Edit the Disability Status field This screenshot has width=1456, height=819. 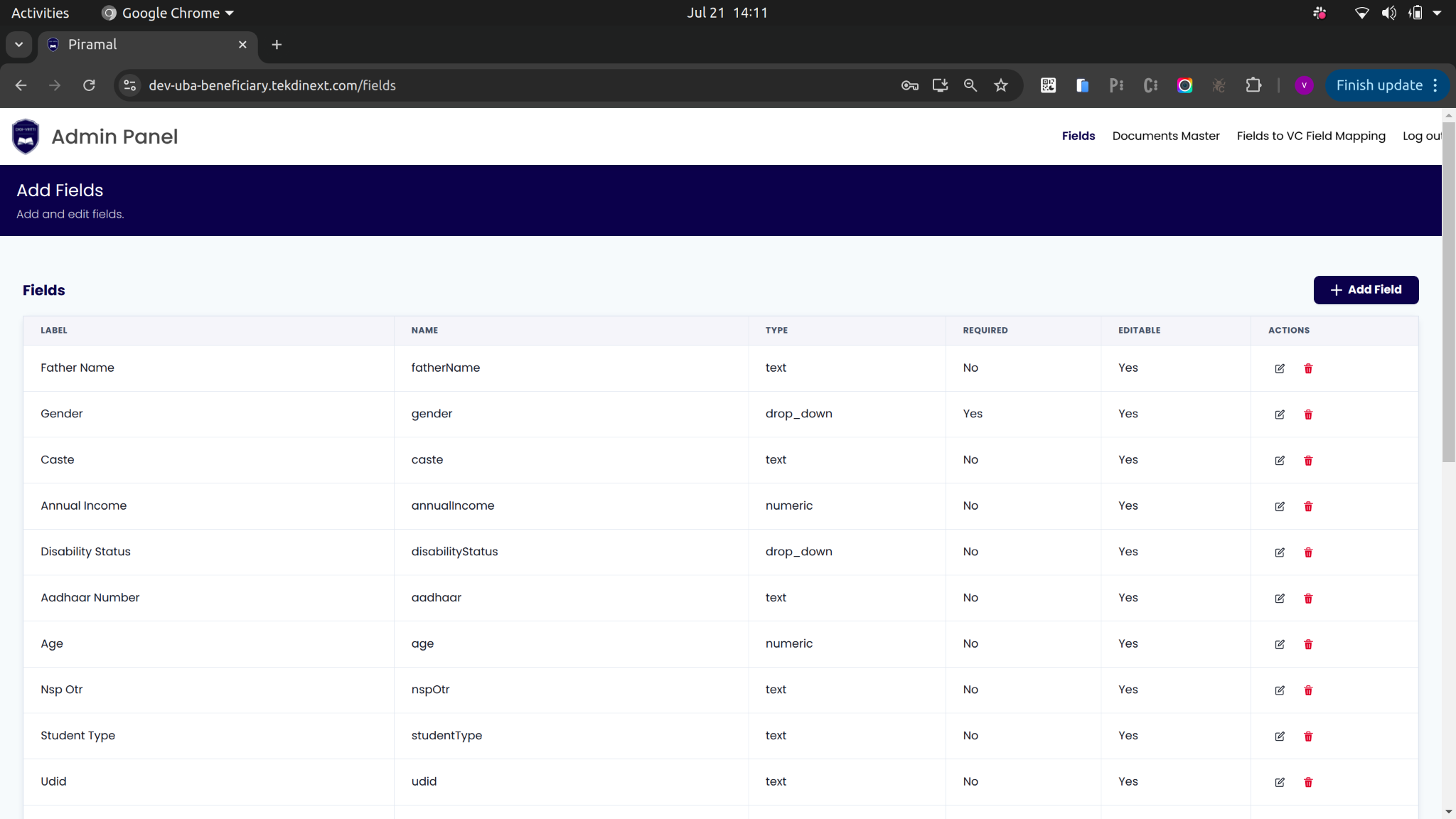point(1280,552)
